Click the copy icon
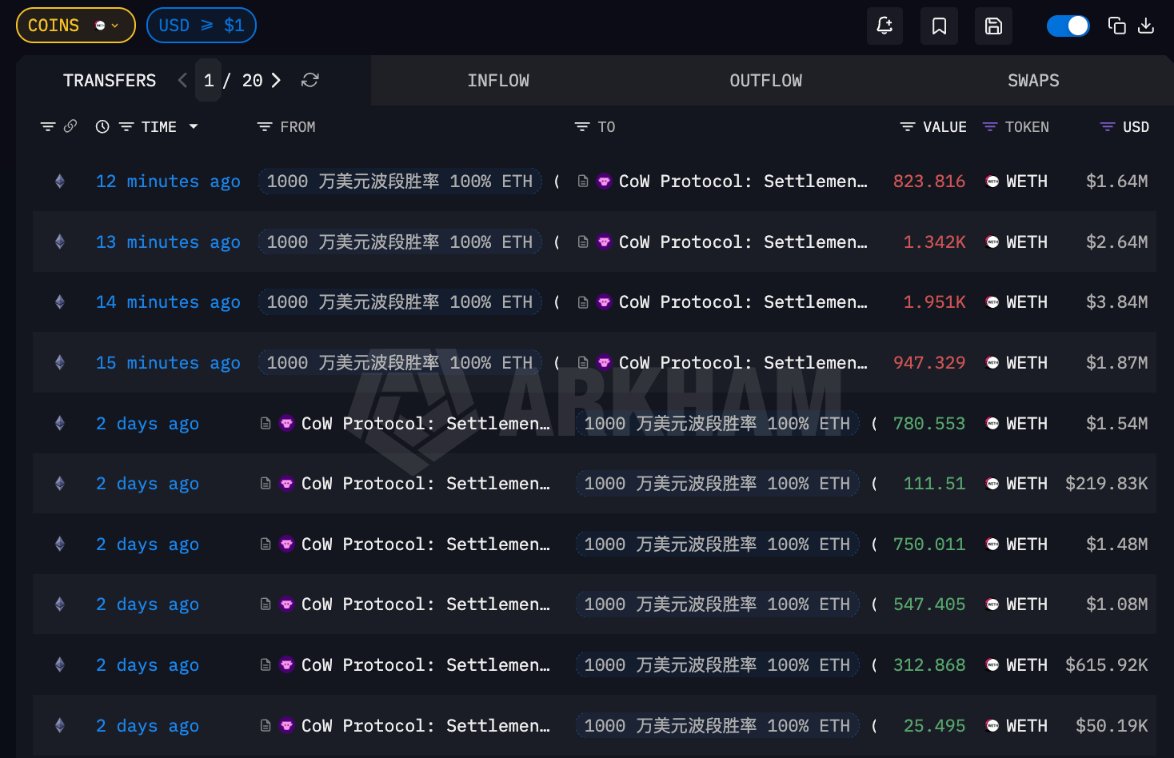Screen dimensions: 1174x758 (1116, 26)
